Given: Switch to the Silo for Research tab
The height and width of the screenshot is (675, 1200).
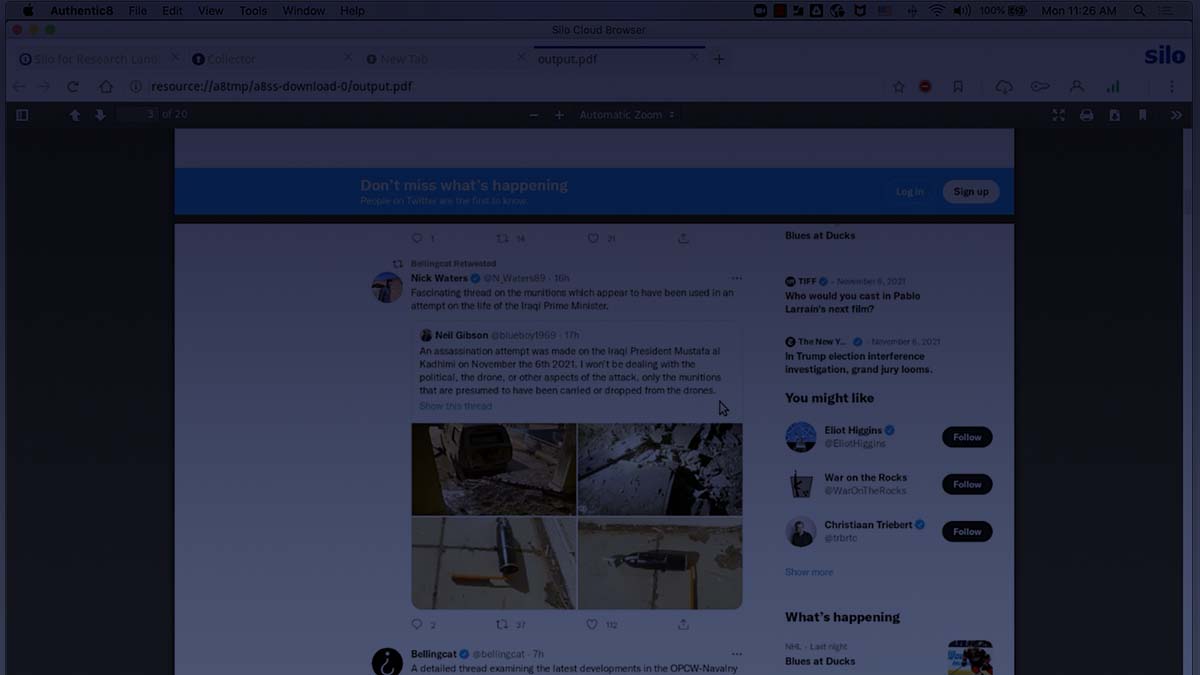Looking at the screenshot, I should [x=95, y=59].
